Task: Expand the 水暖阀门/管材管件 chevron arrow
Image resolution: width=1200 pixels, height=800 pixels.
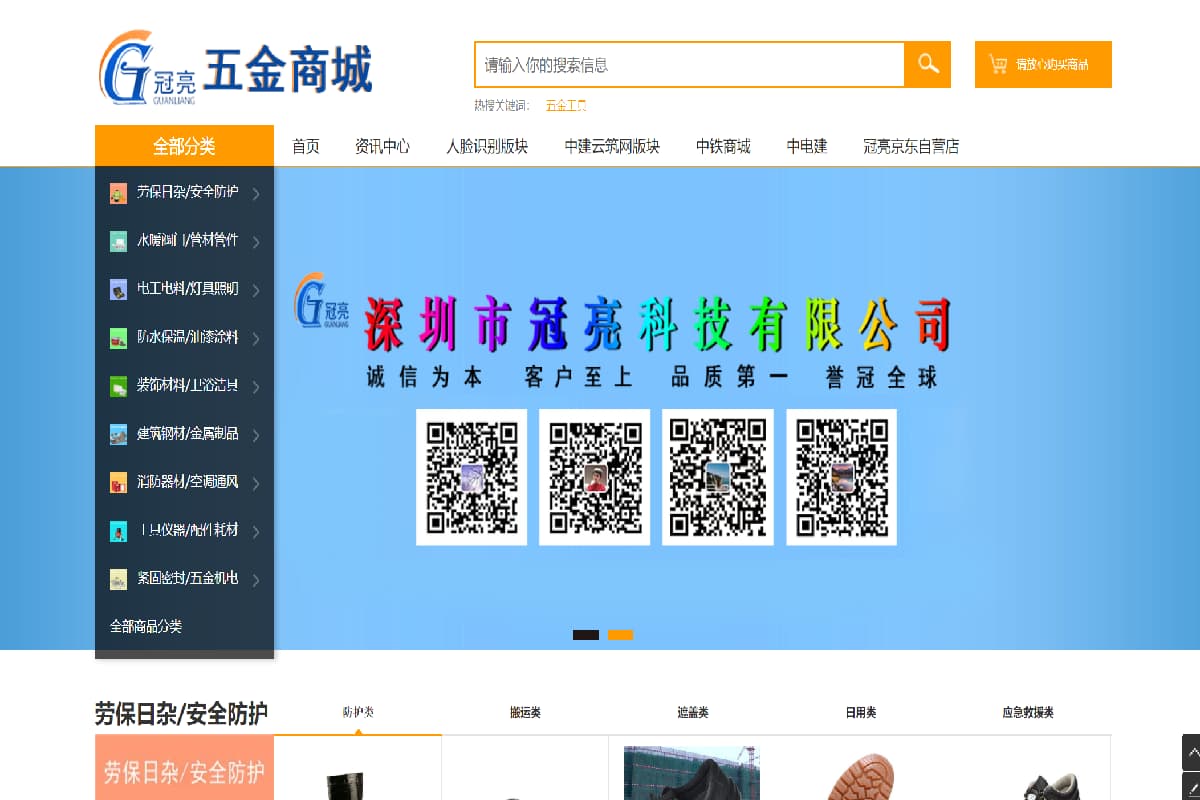Action: tap(256, 242)
